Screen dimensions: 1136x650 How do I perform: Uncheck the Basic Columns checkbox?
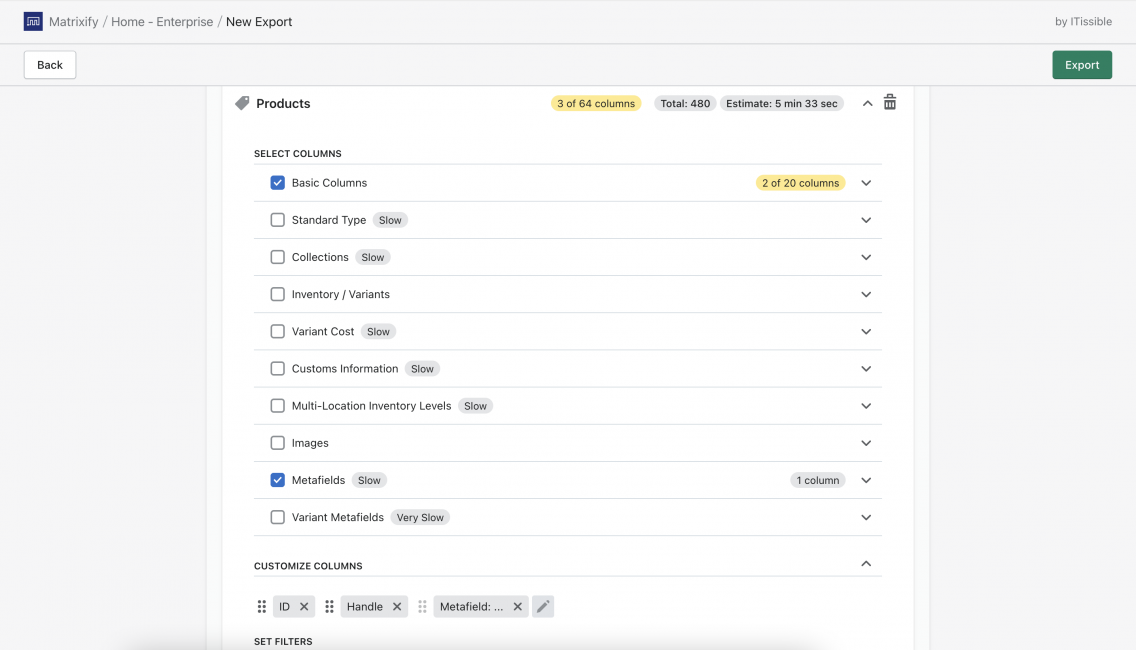[277, 183]
